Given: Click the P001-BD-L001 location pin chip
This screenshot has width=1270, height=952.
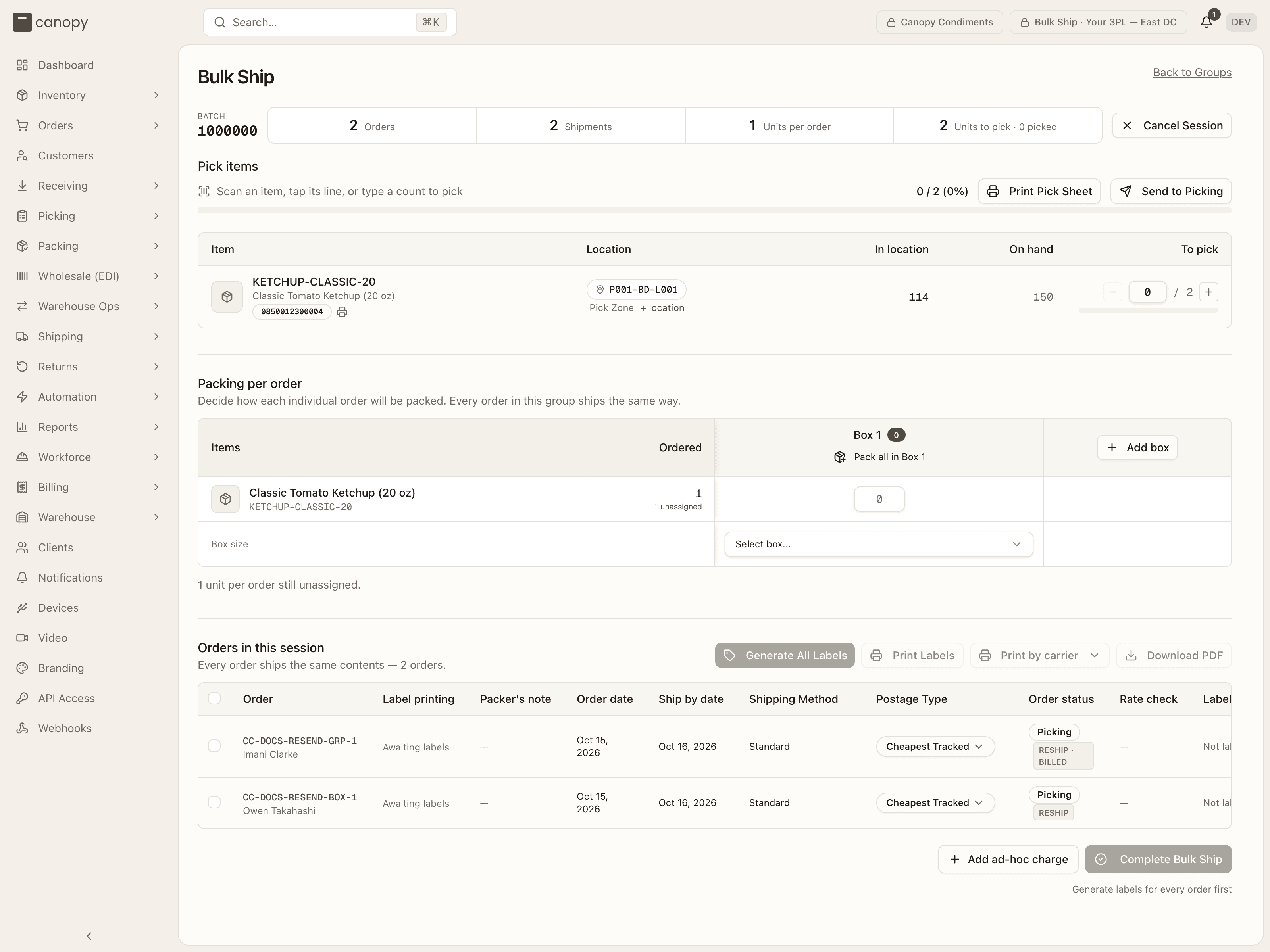Looking at the screenshot, I should click(636, 289).
